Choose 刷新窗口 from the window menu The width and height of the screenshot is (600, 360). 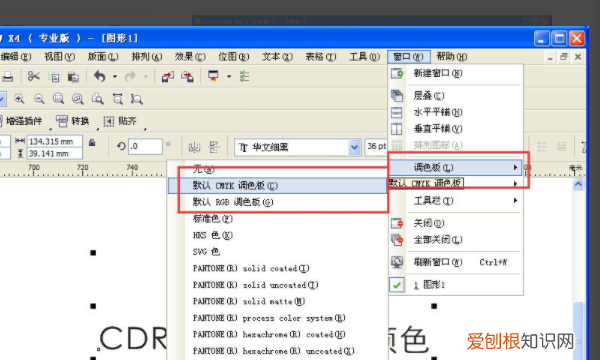(455, 262)
